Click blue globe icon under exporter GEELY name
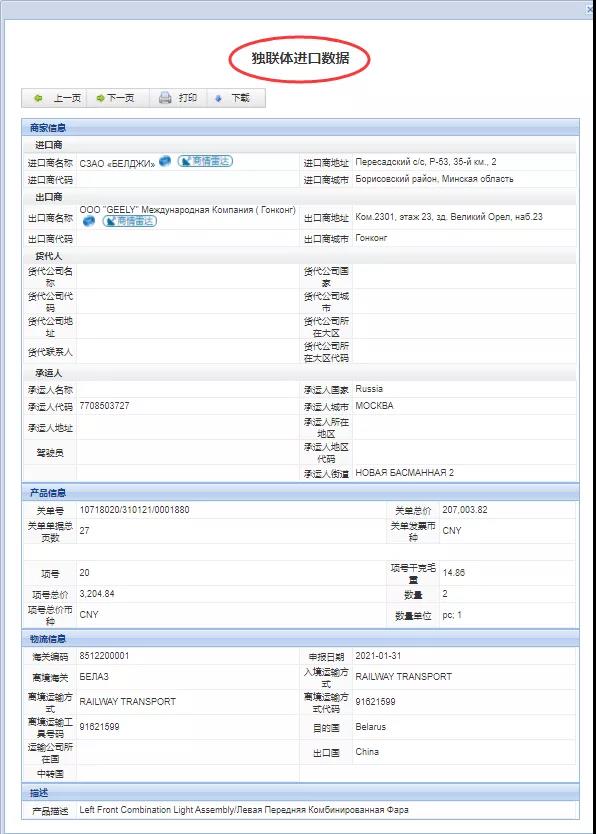596x834 pixels. (x=89, y=220)
